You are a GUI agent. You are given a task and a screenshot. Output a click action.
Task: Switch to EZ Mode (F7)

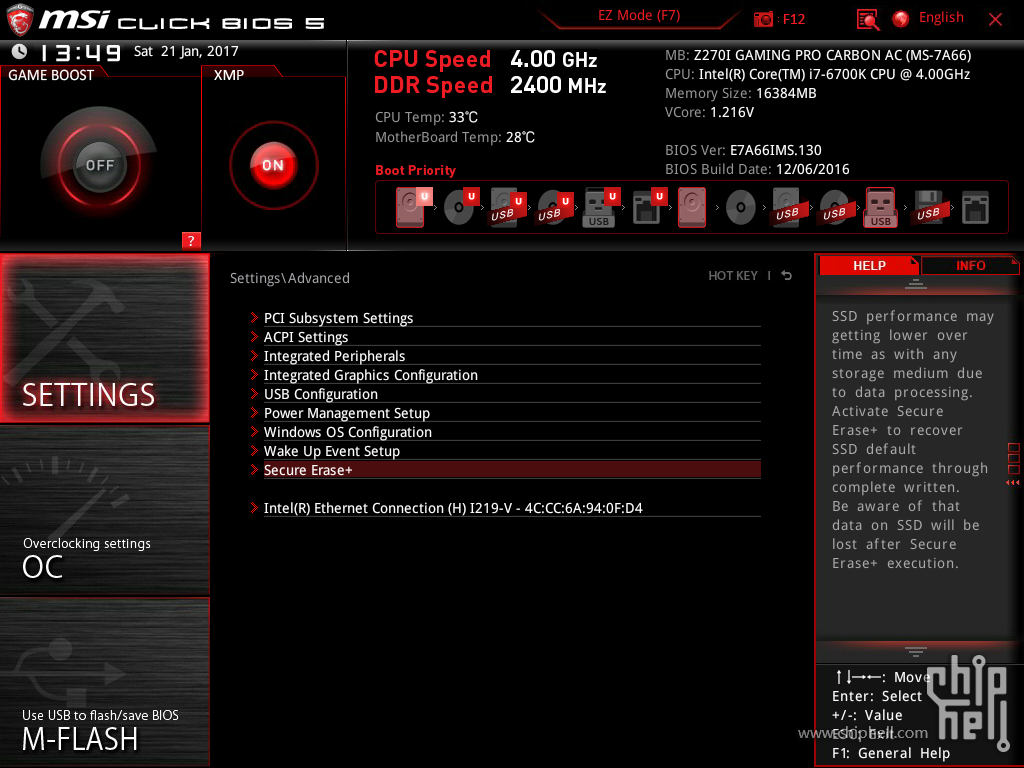click(x=639, y=15)
